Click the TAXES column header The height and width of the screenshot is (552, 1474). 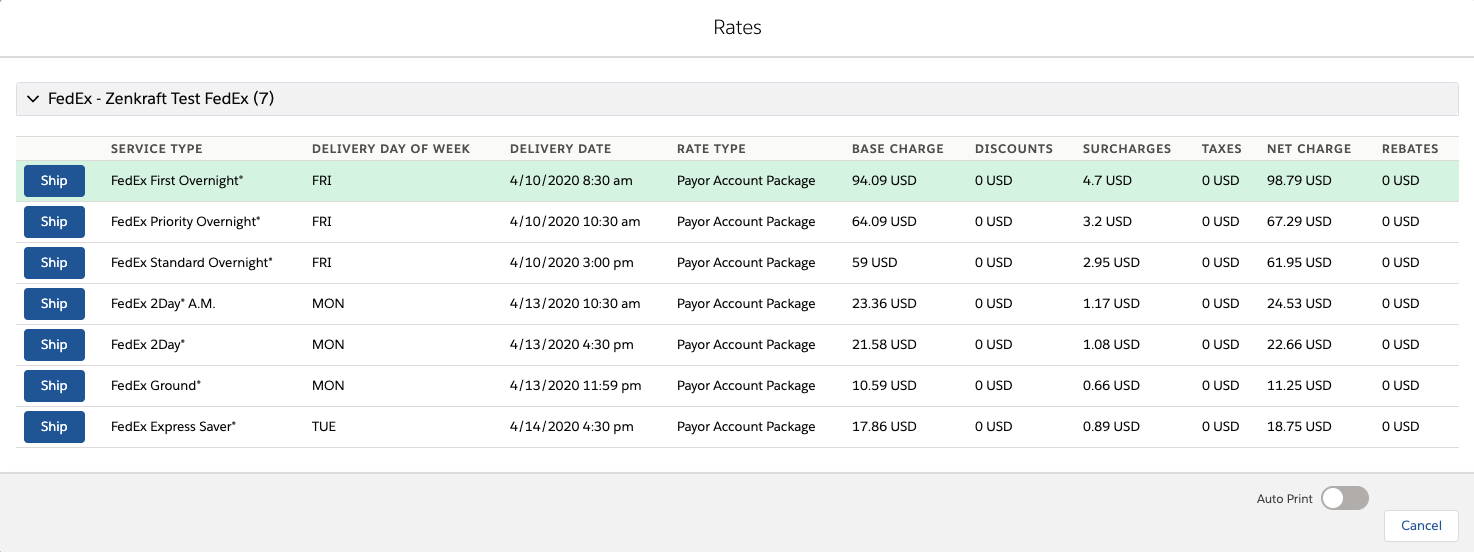(1222, 149)
